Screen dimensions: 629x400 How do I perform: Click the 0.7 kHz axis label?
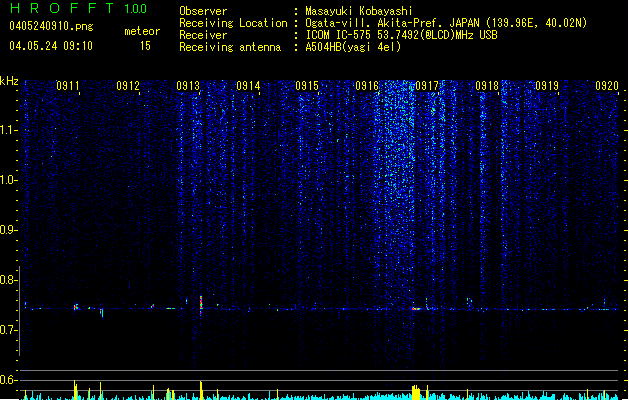pyautogui.click(x=8, y=330)
